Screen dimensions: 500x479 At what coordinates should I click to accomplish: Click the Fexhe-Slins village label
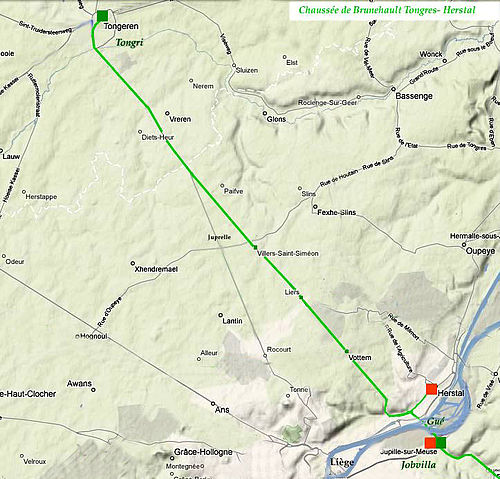336,212
